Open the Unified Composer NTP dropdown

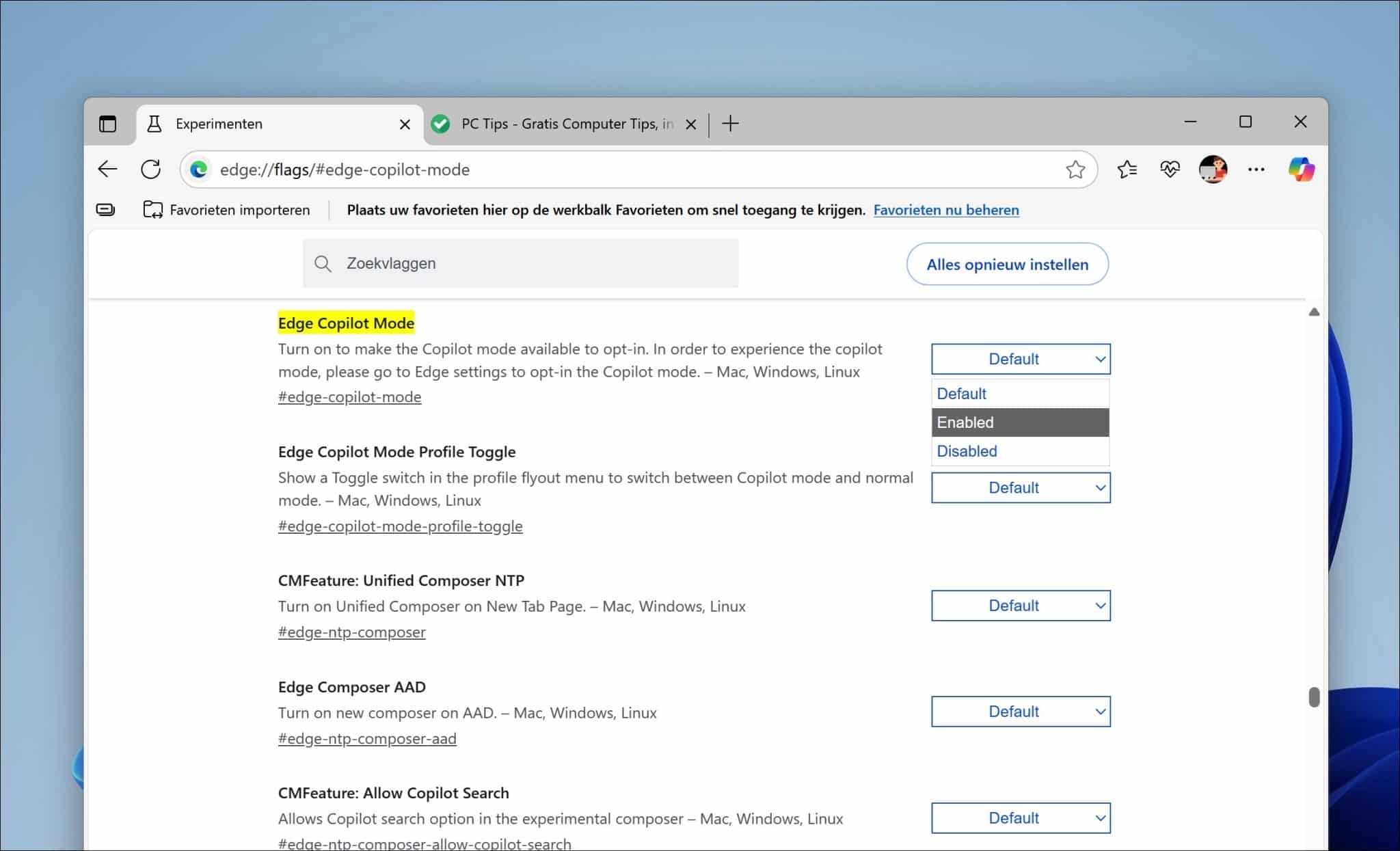coord(1021,605)
